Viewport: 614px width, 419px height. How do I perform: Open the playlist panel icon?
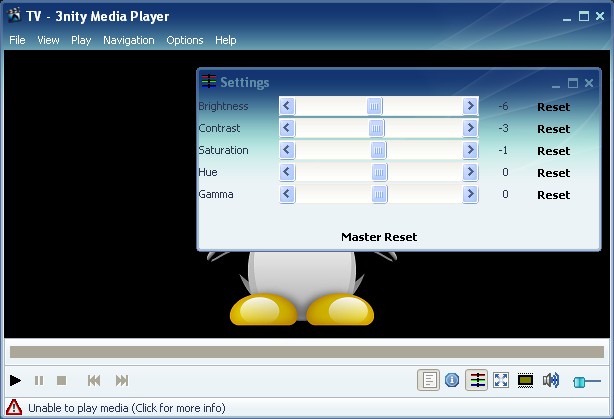[x=428, y=380]
